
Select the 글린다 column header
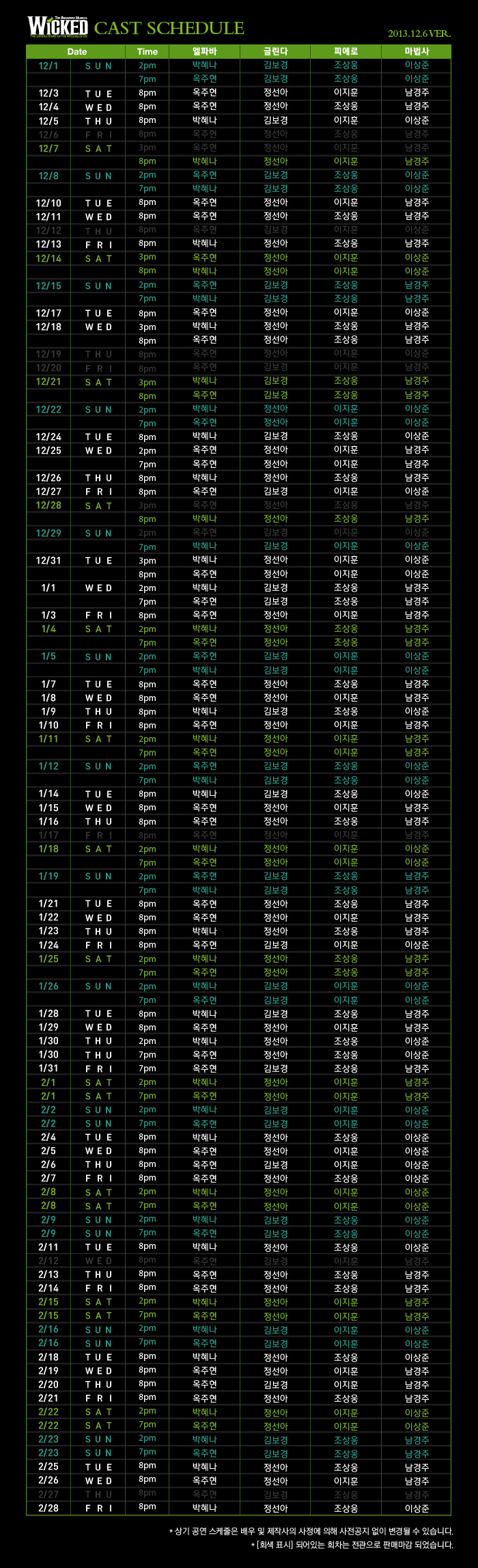275,51
